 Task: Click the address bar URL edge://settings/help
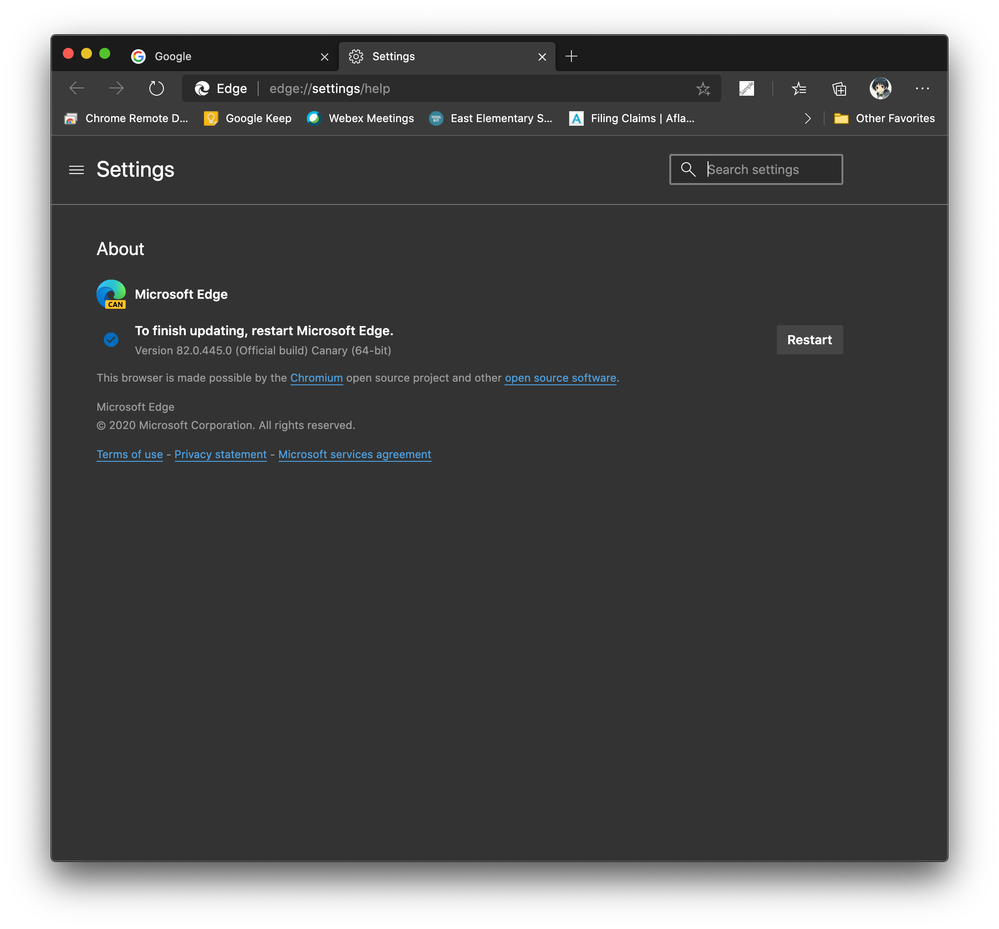329,89
